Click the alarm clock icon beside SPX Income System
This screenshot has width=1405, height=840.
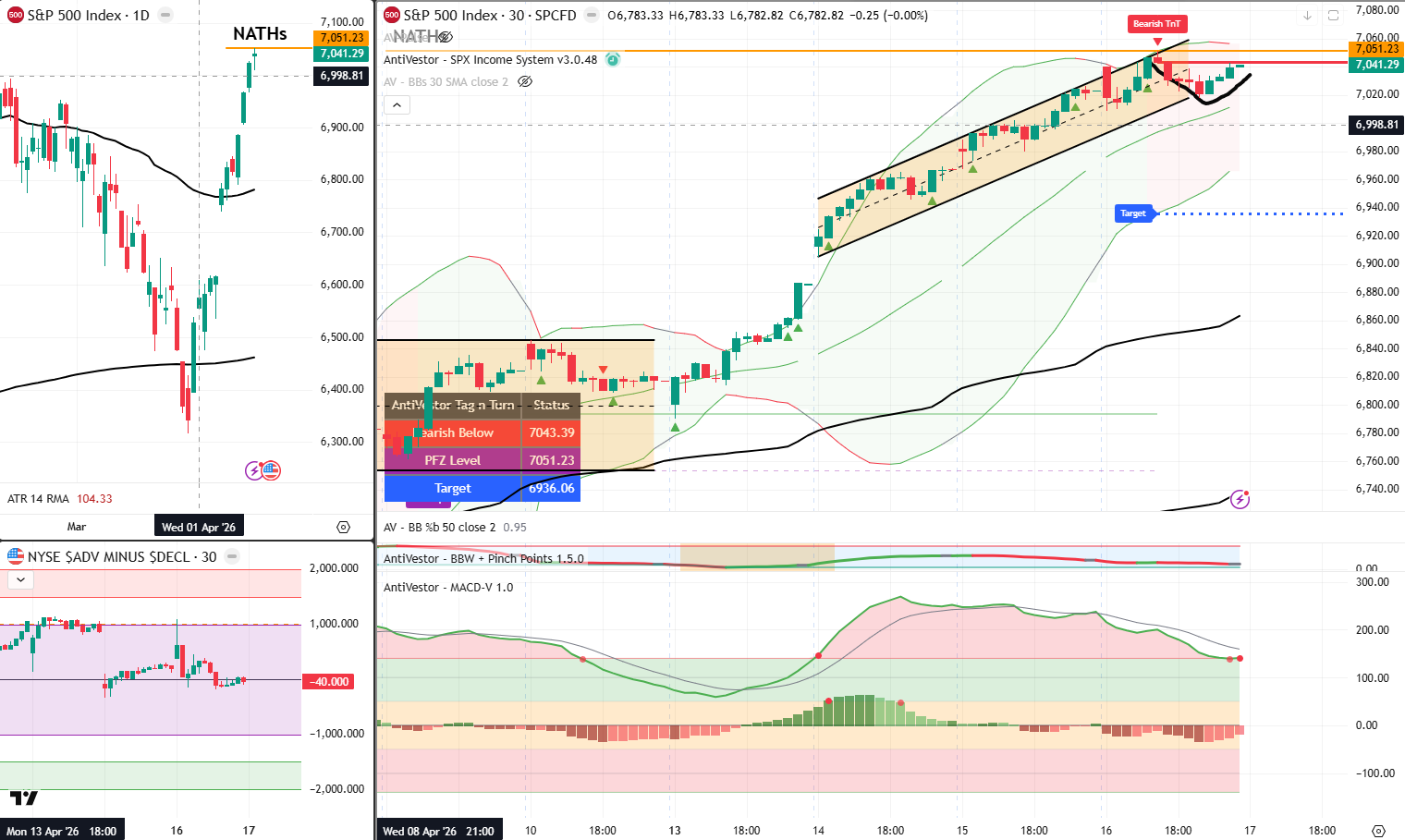[613, 59]
